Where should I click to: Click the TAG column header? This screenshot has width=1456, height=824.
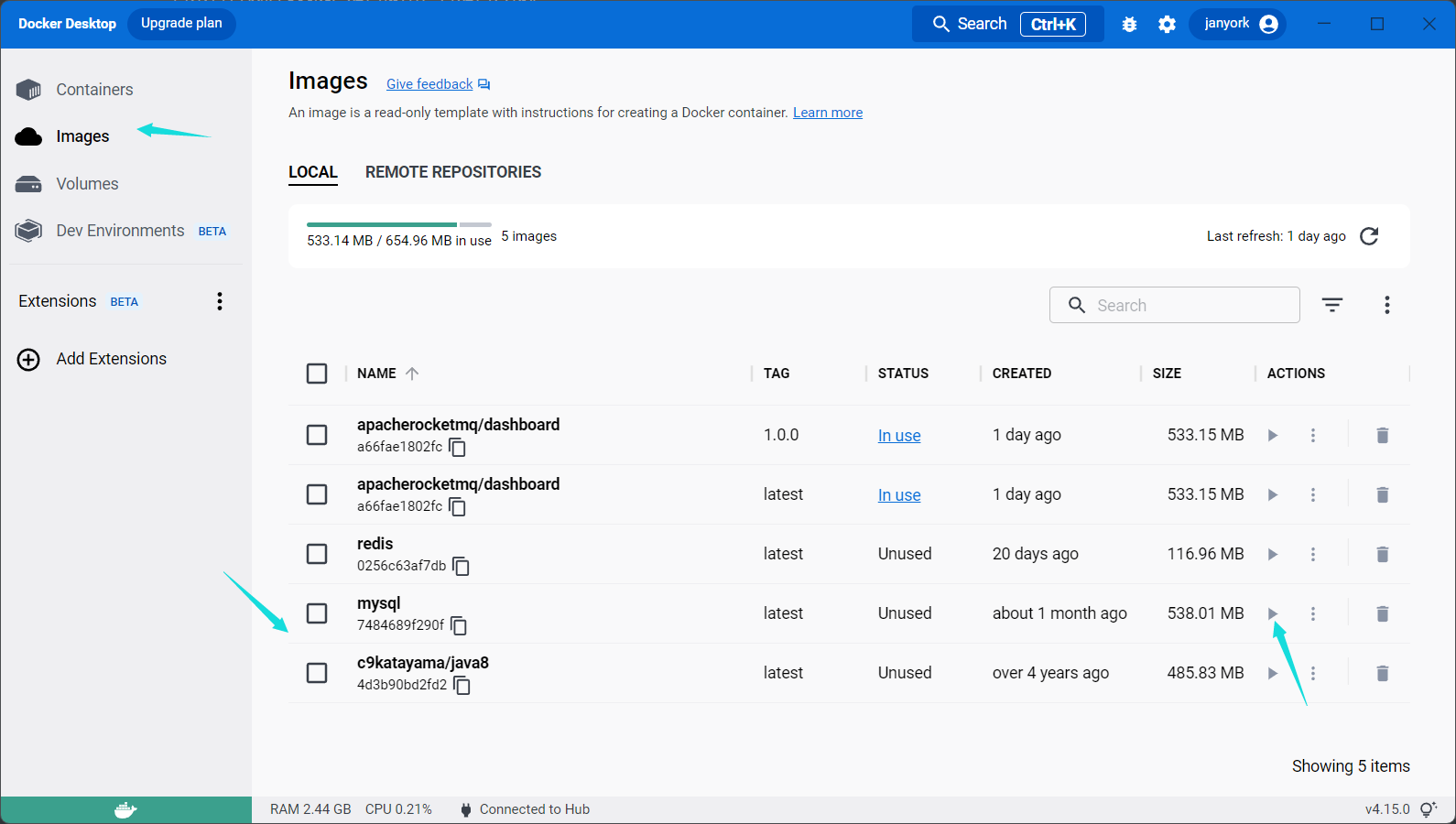coord(777,374)
